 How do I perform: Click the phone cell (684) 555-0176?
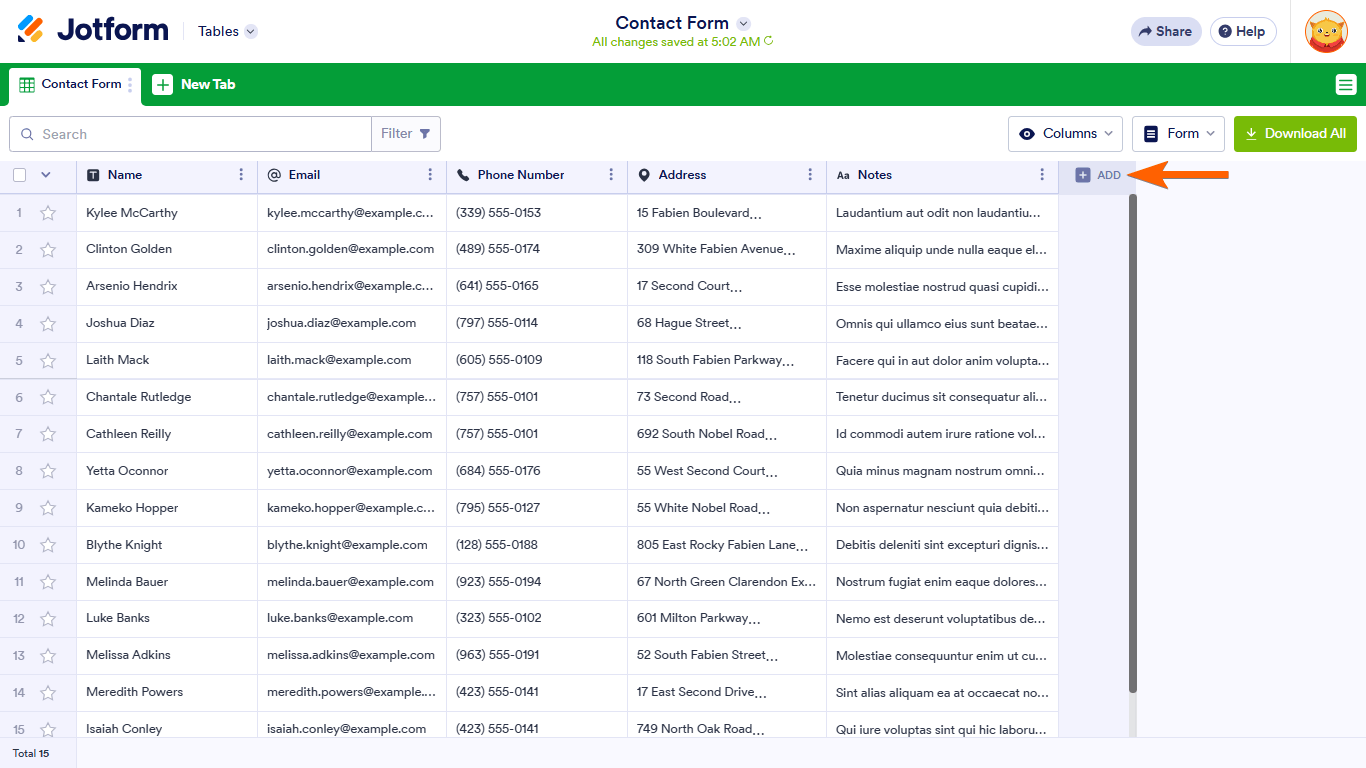pos(537,472)
